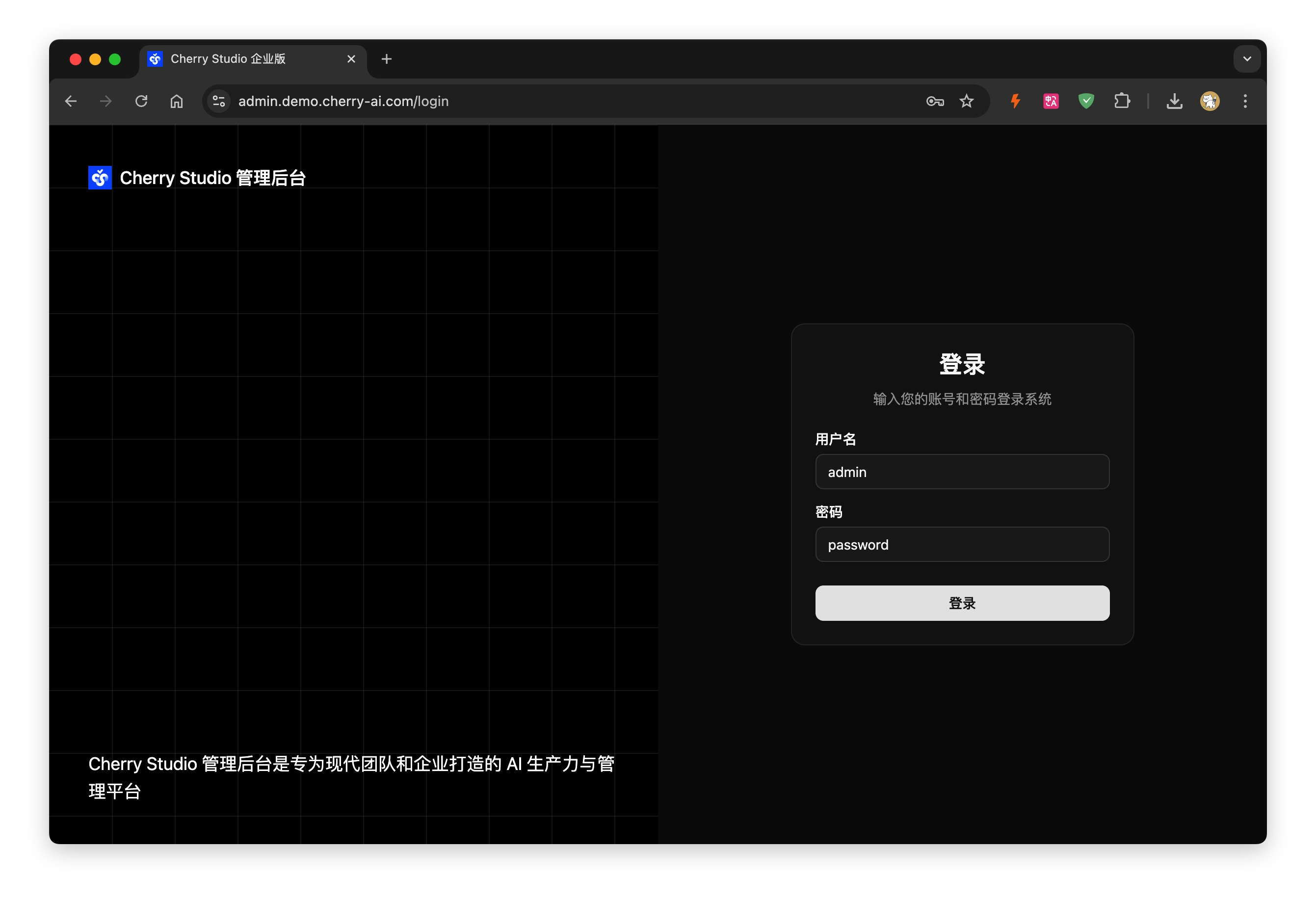Open Chrome's three-dot menu
The height and width of the screenshot is (903, 1316).
[1245, 101]
